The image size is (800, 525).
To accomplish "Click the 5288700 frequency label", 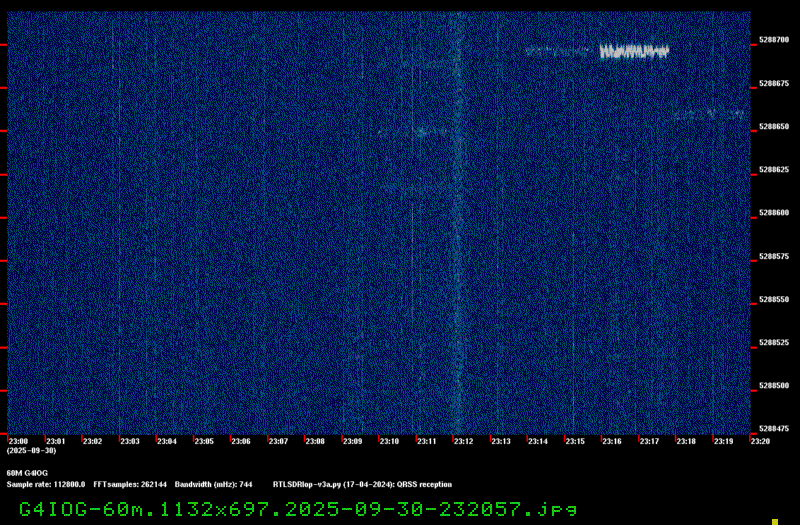I will click(x=774, y=40).
